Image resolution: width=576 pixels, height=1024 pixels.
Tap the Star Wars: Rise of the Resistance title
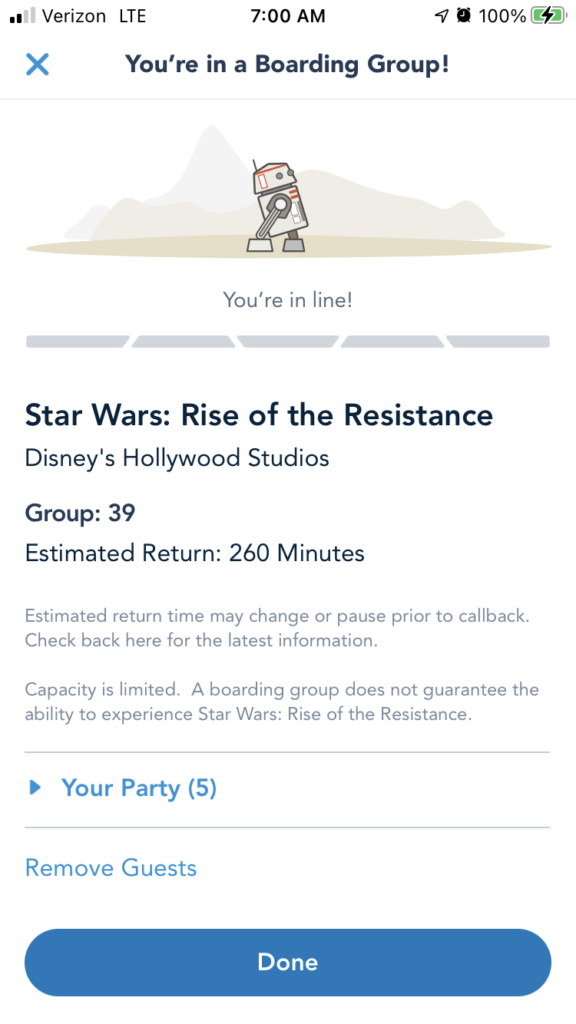click(x=259, y=415)
